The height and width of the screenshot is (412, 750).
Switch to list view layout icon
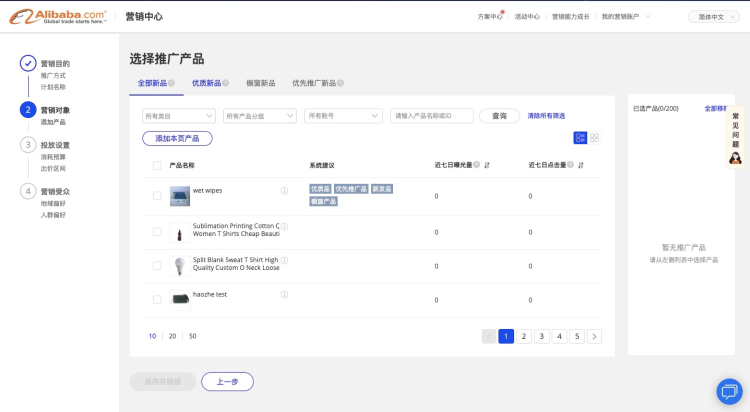(x=580, y=138)
